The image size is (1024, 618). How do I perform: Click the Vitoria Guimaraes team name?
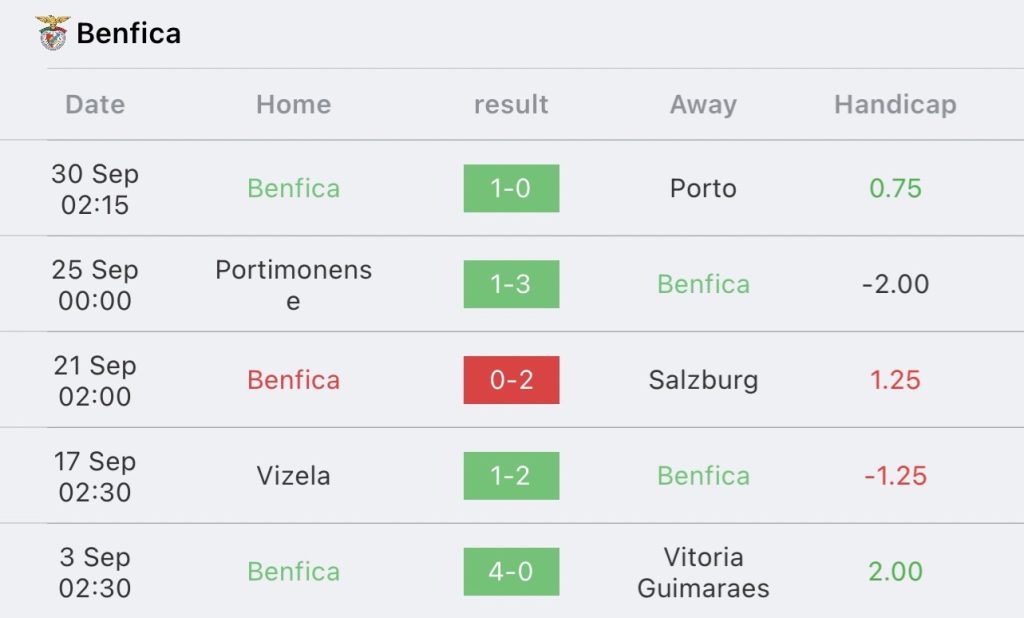[703, 572]
